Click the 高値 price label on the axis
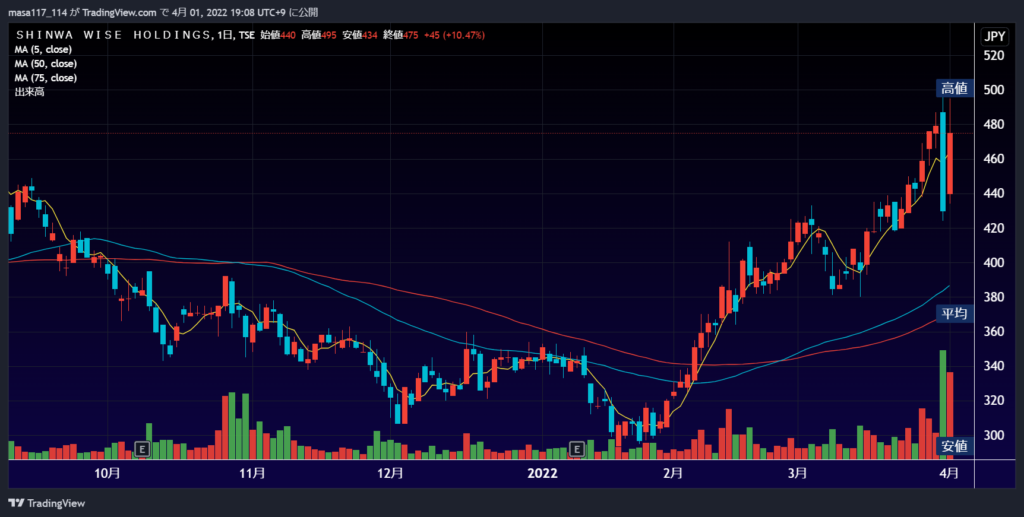Viewport: 1024px width, 517px height. coord(954,88)
